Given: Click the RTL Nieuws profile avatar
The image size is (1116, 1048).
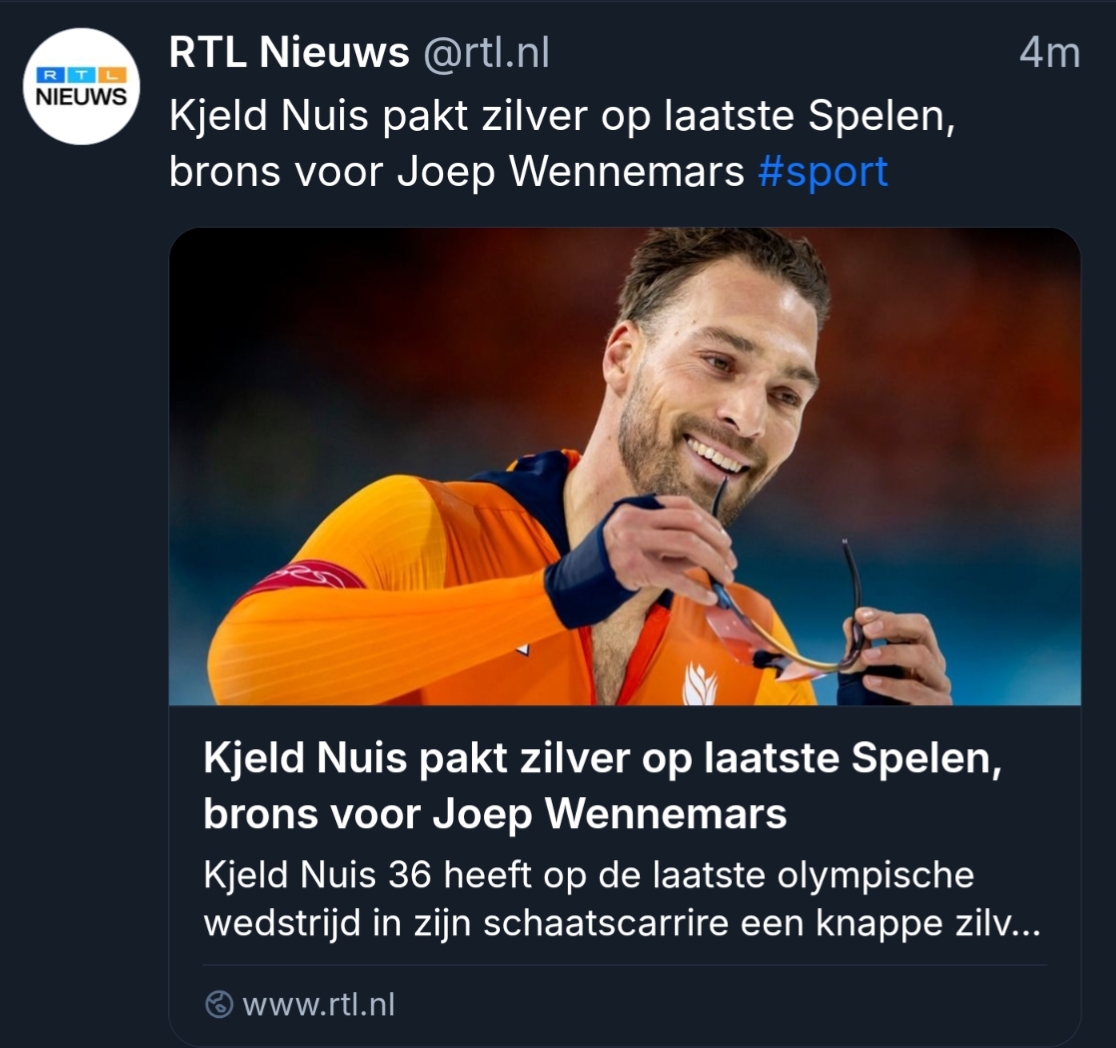Looking at the screenshot, I should [x=82, y=87].
